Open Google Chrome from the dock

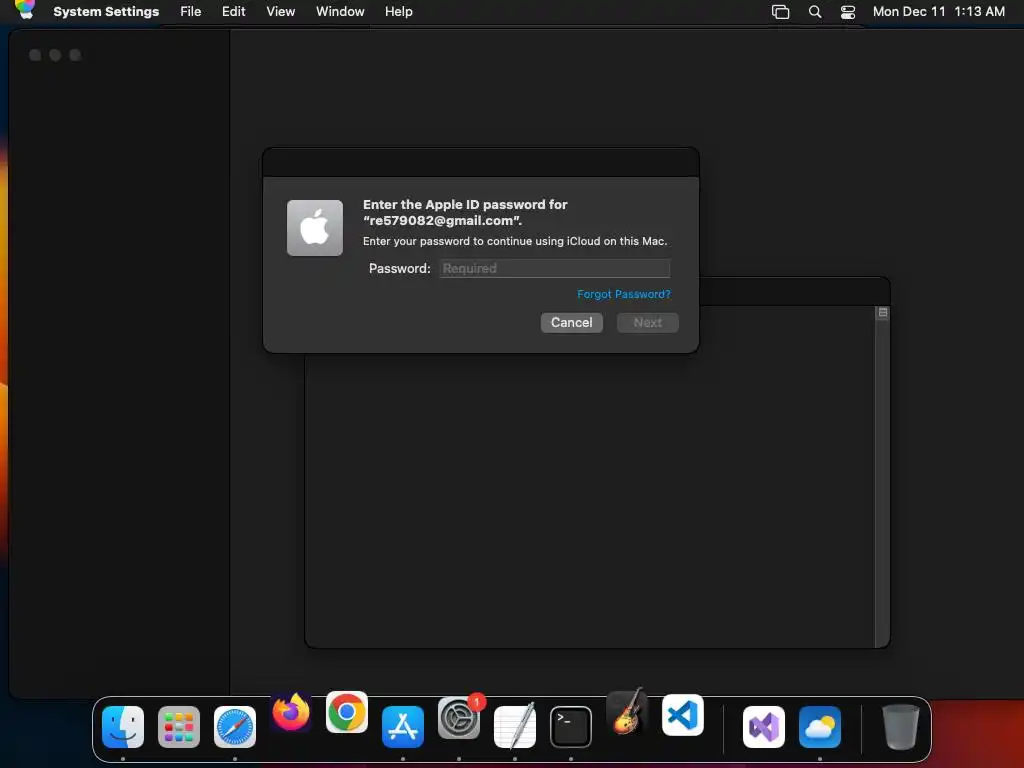(347, 712)
